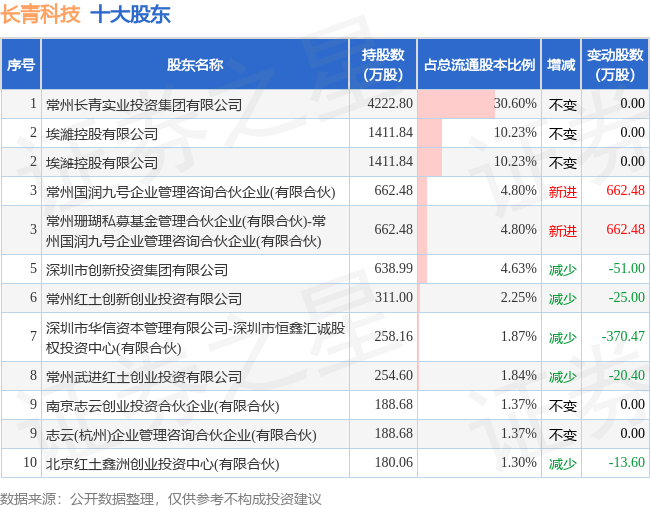Select the shareholder starting with 深圳市华信资本管理有限公司
This screenshot has height=508, width=650.
[195, 338]
